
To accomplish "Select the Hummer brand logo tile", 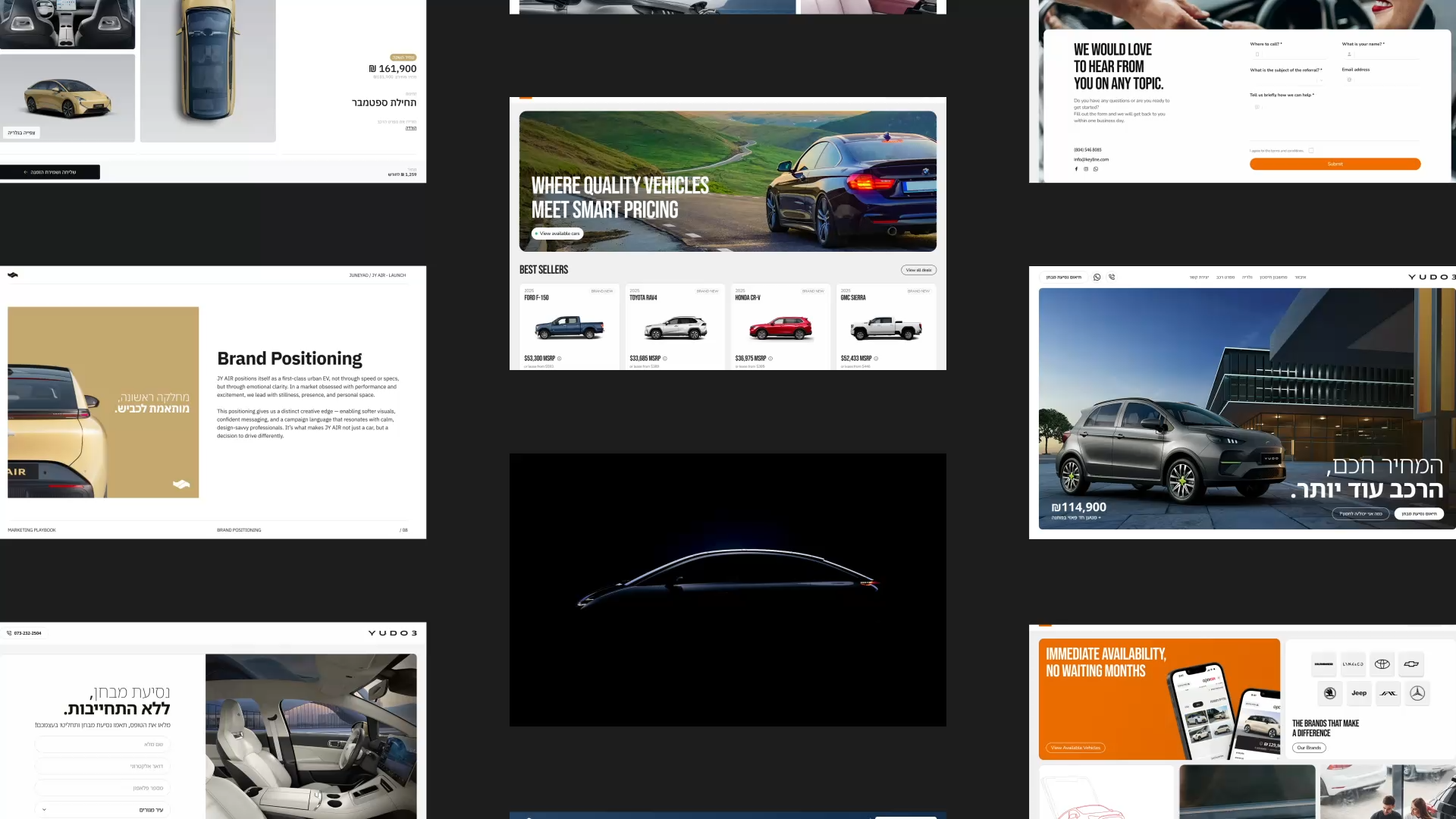I will coord(1324,664).
